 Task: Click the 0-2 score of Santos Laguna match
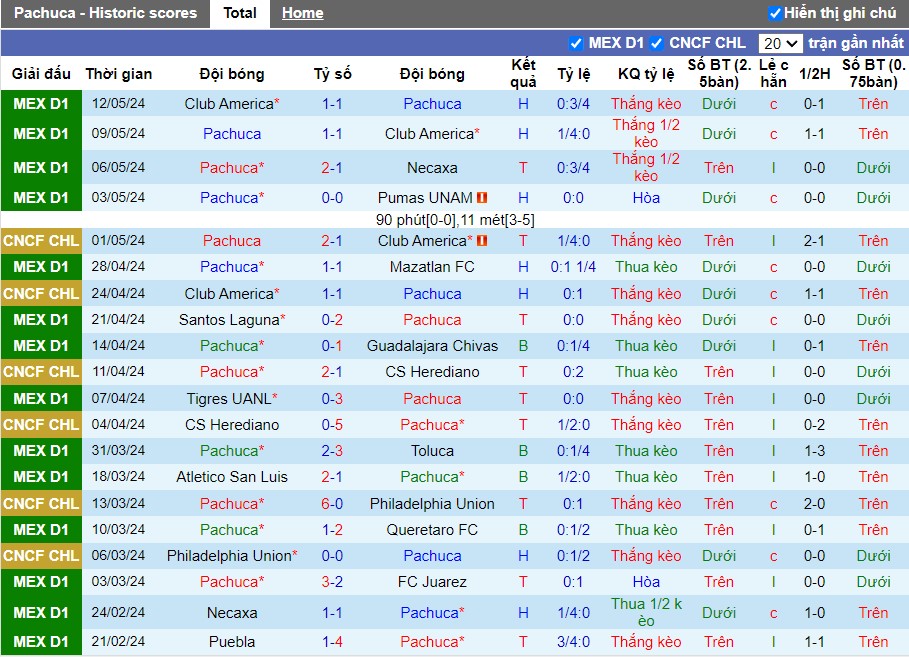pyautogui.click(x=332, y=320)
